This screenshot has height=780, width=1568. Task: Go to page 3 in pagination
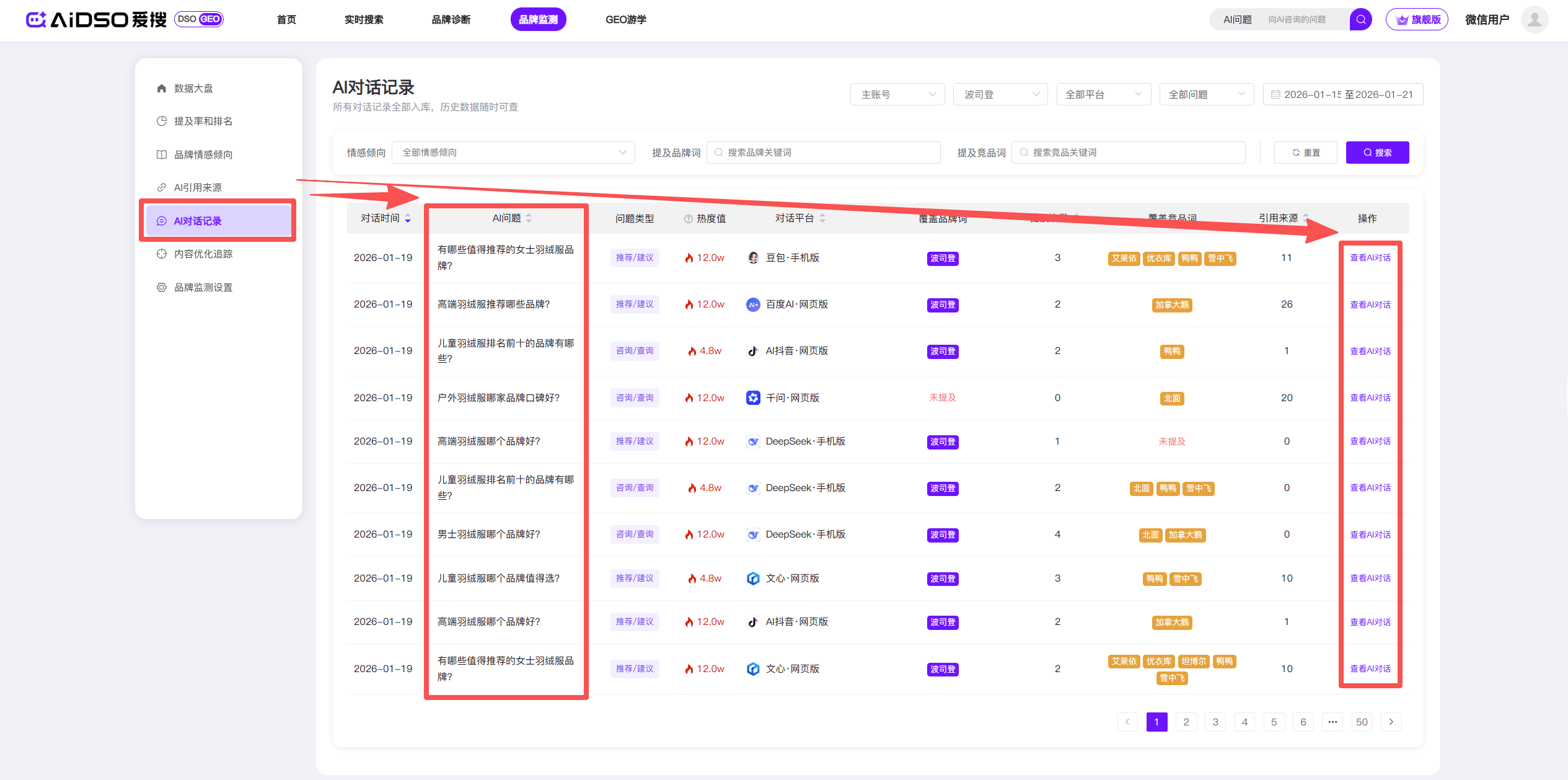point(1215,722)
